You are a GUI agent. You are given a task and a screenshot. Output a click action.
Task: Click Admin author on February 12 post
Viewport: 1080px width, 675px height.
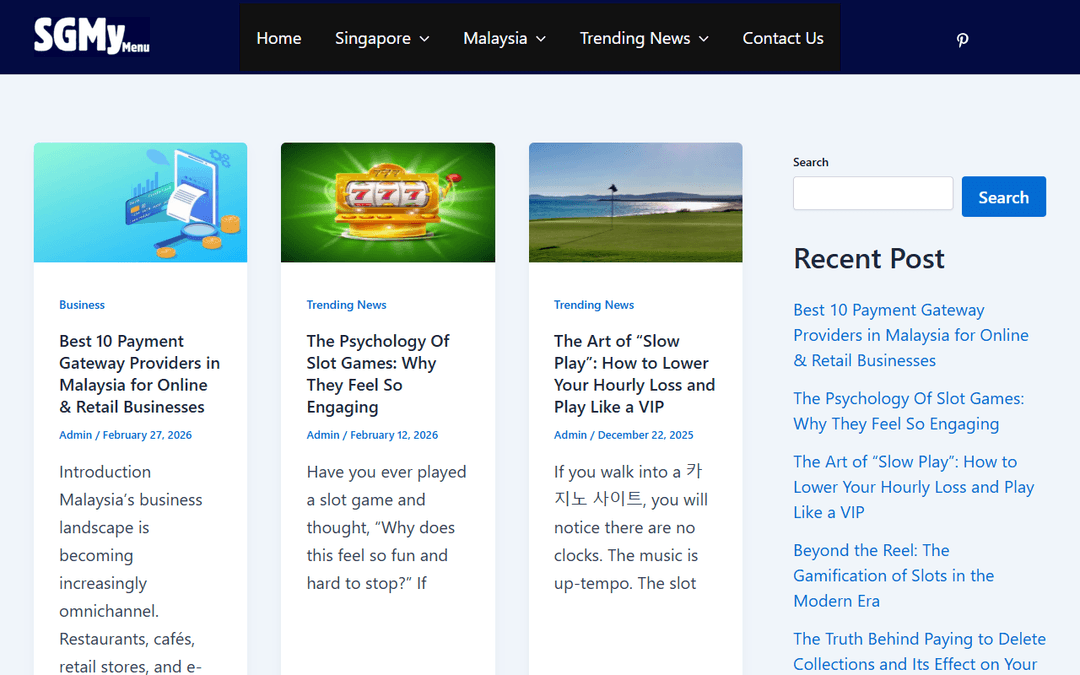[x=323, y=435]
